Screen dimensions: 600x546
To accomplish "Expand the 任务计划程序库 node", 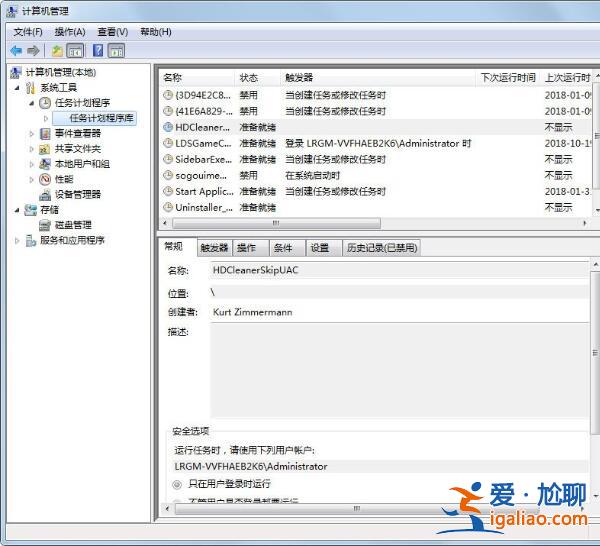I will [x=46, y=119].
